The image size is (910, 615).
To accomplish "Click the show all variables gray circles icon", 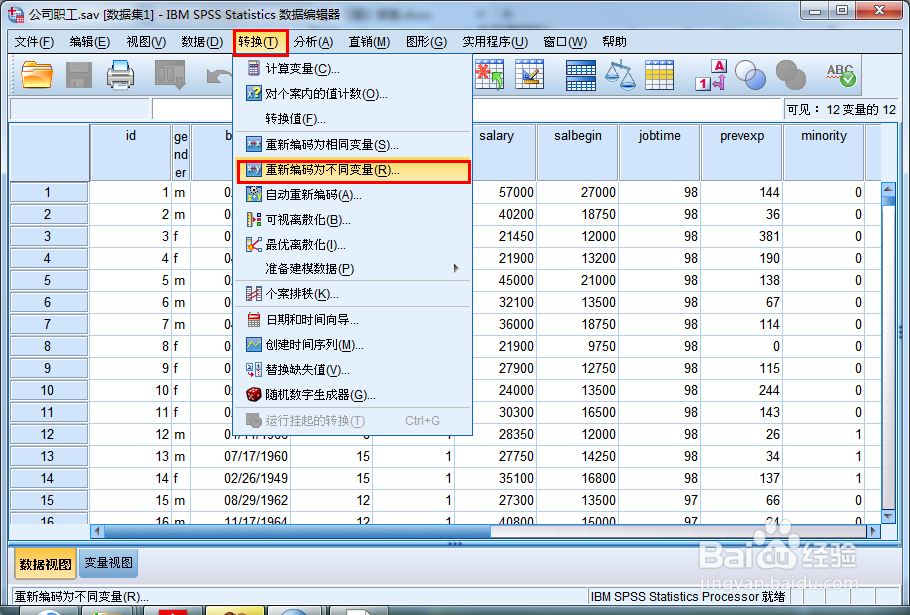I will pos(790,75).
